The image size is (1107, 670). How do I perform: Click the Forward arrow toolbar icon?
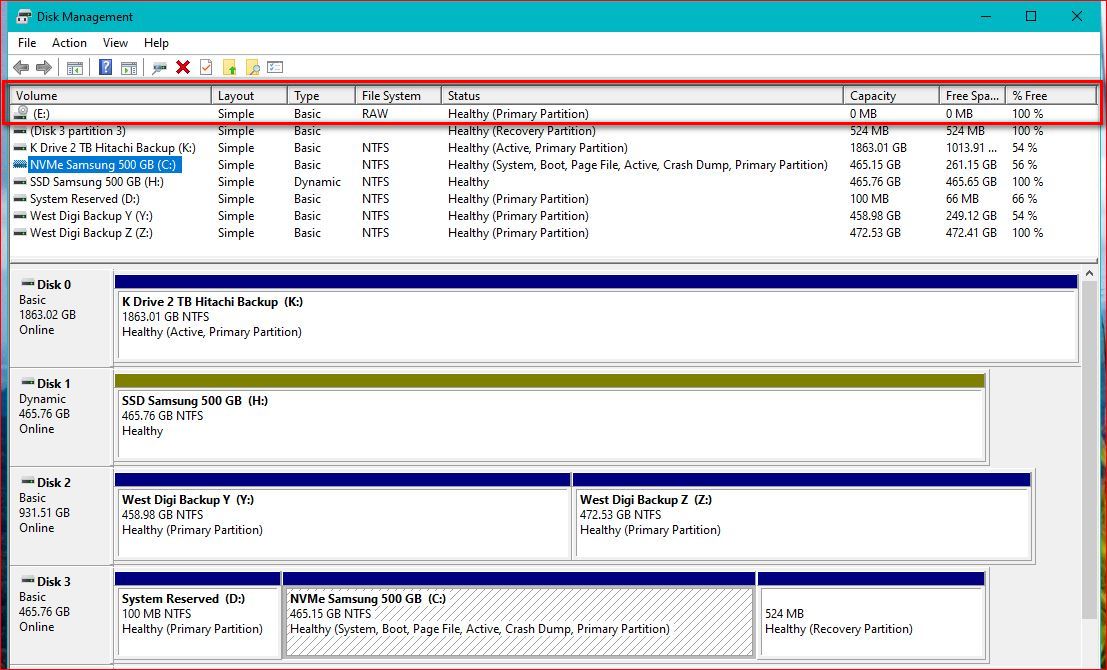tap(43, 68)
